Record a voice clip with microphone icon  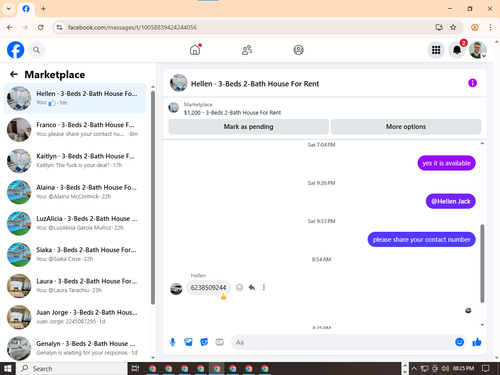pos(173,342)
